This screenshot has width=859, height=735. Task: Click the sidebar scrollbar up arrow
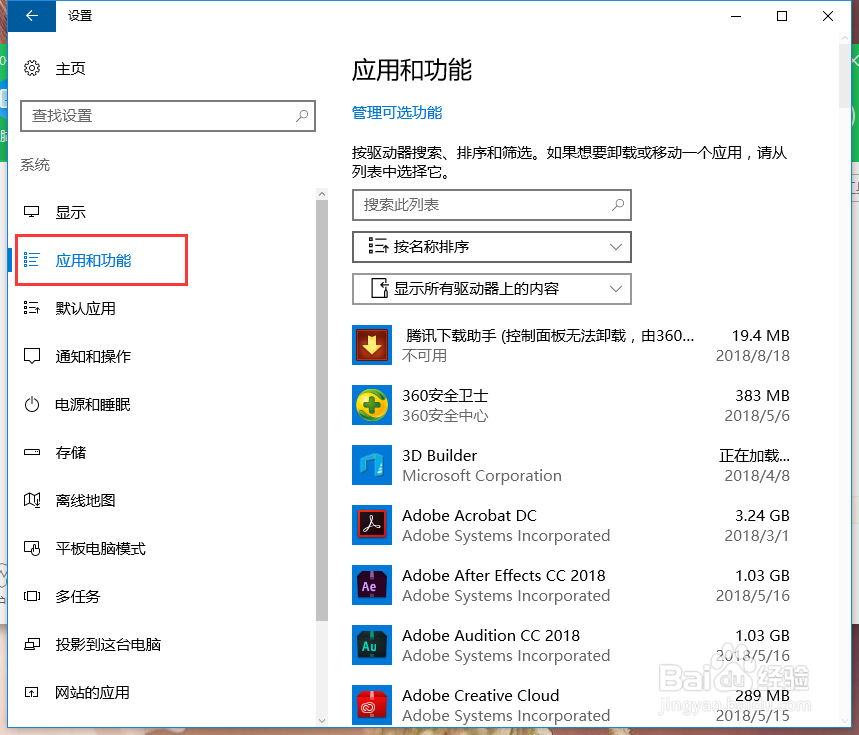322,194
